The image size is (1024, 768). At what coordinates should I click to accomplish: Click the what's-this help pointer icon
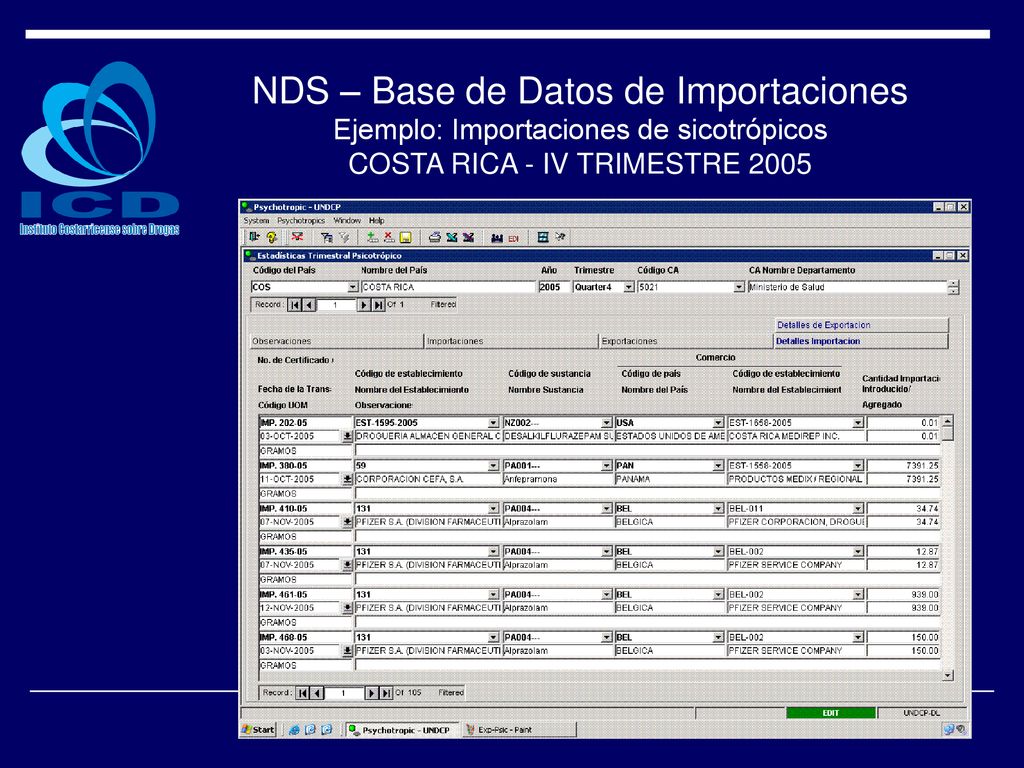560,238
